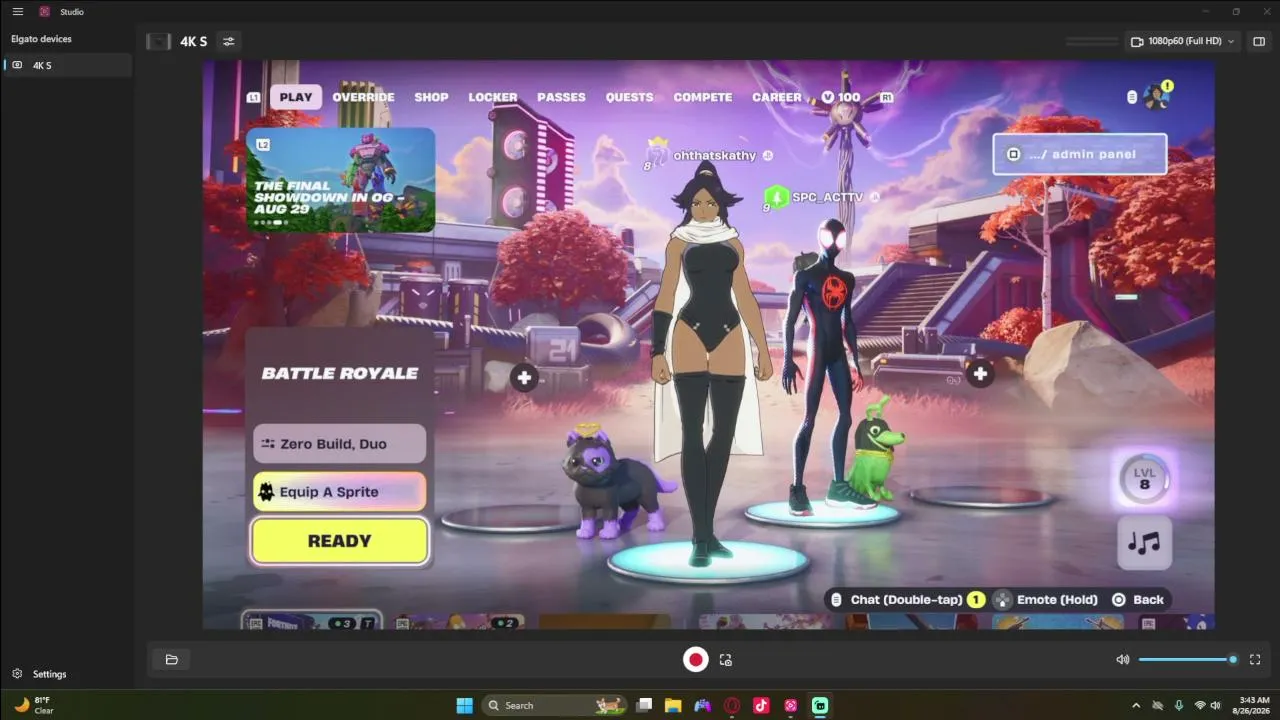Click the Back prompt
This screenshot has height=720, width=1280.
[x=1138, y=600]
